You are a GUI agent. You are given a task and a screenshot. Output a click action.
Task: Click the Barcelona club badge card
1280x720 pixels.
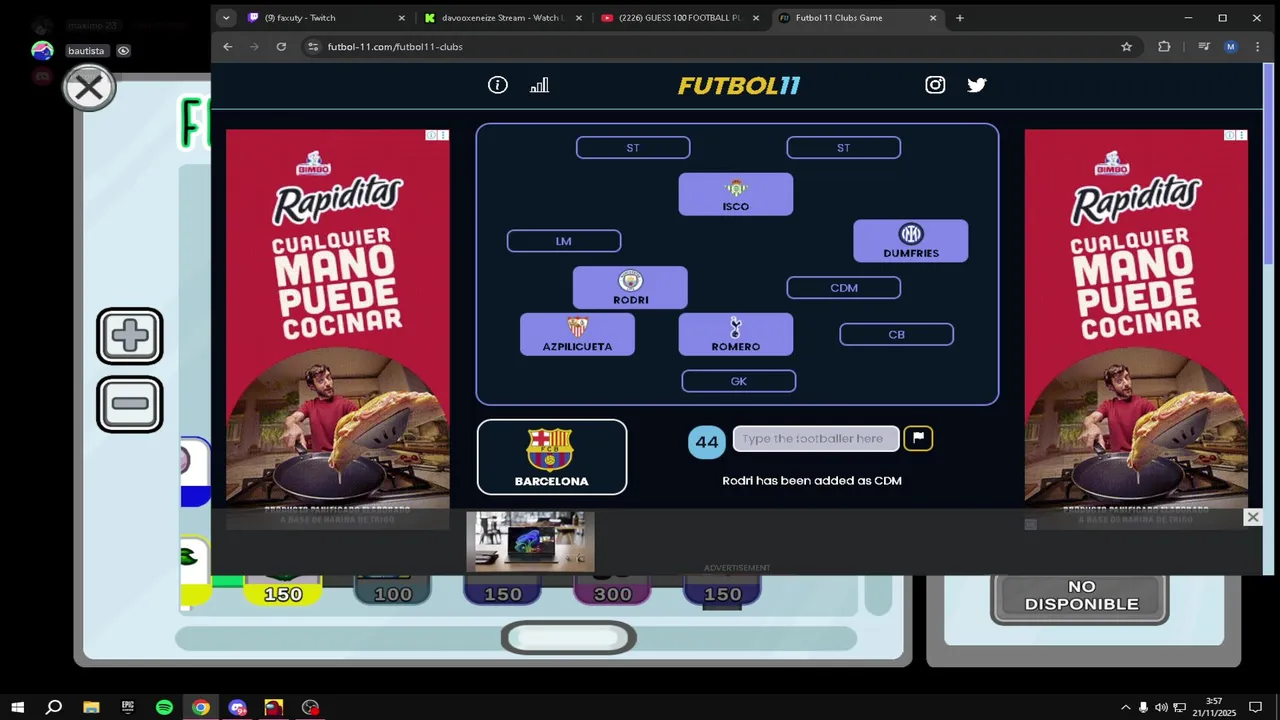pyautogui.click(x=552, y=457)
